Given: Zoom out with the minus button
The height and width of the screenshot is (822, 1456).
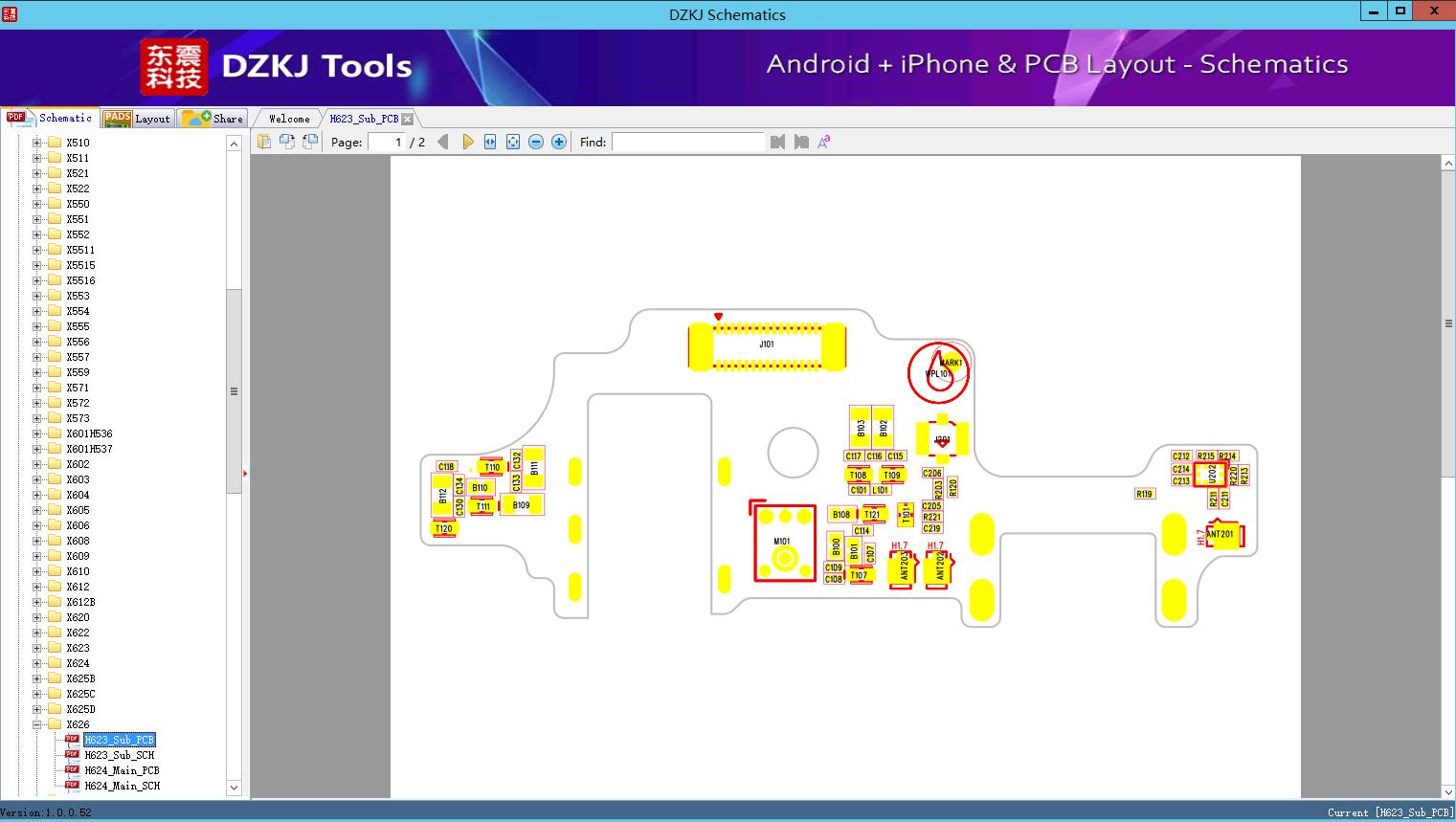Looking at the screenshot, I should pyautogui.click(x=536, y=142).
